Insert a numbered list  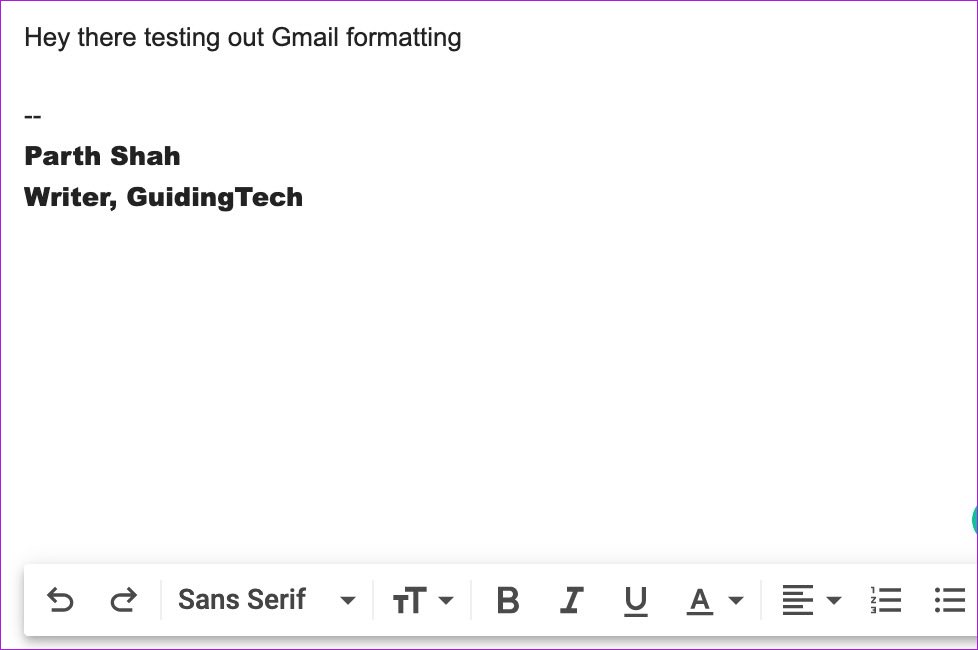pyautogui.click(x=886, y=600)
